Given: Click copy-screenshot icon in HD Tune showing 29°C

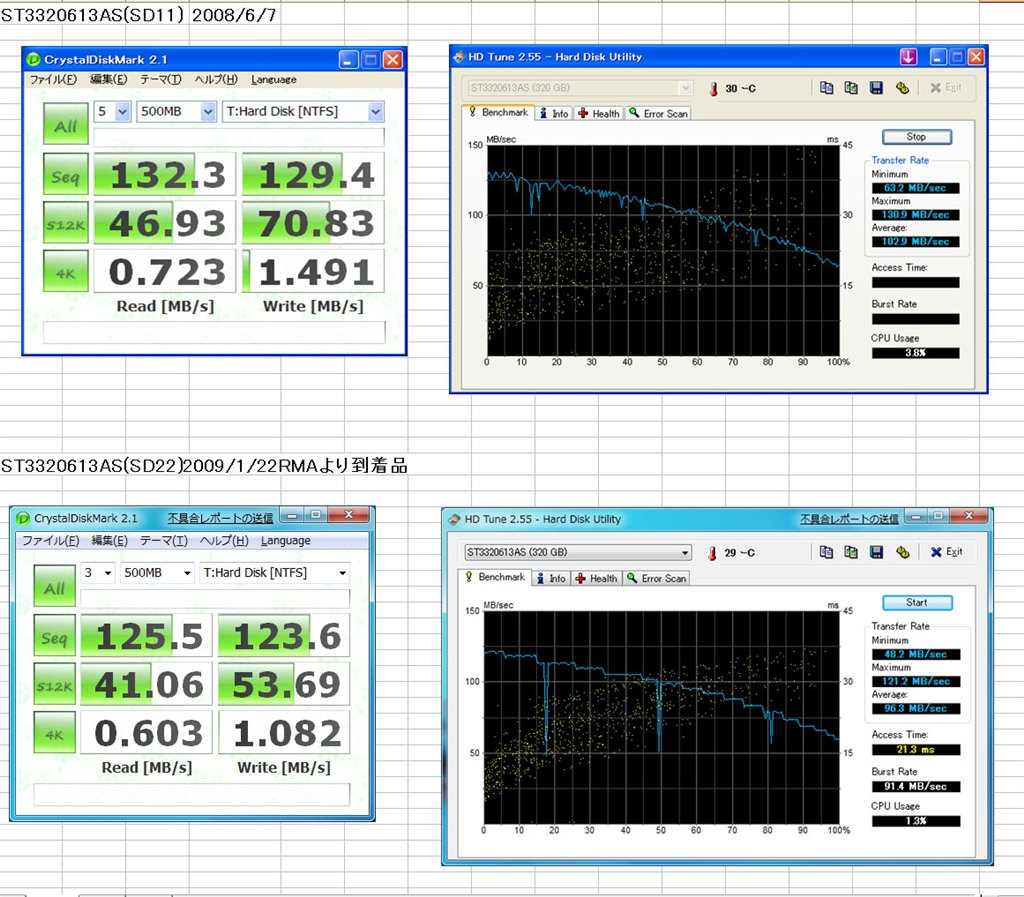Looking at the screenshot, I should pos(851,552).
